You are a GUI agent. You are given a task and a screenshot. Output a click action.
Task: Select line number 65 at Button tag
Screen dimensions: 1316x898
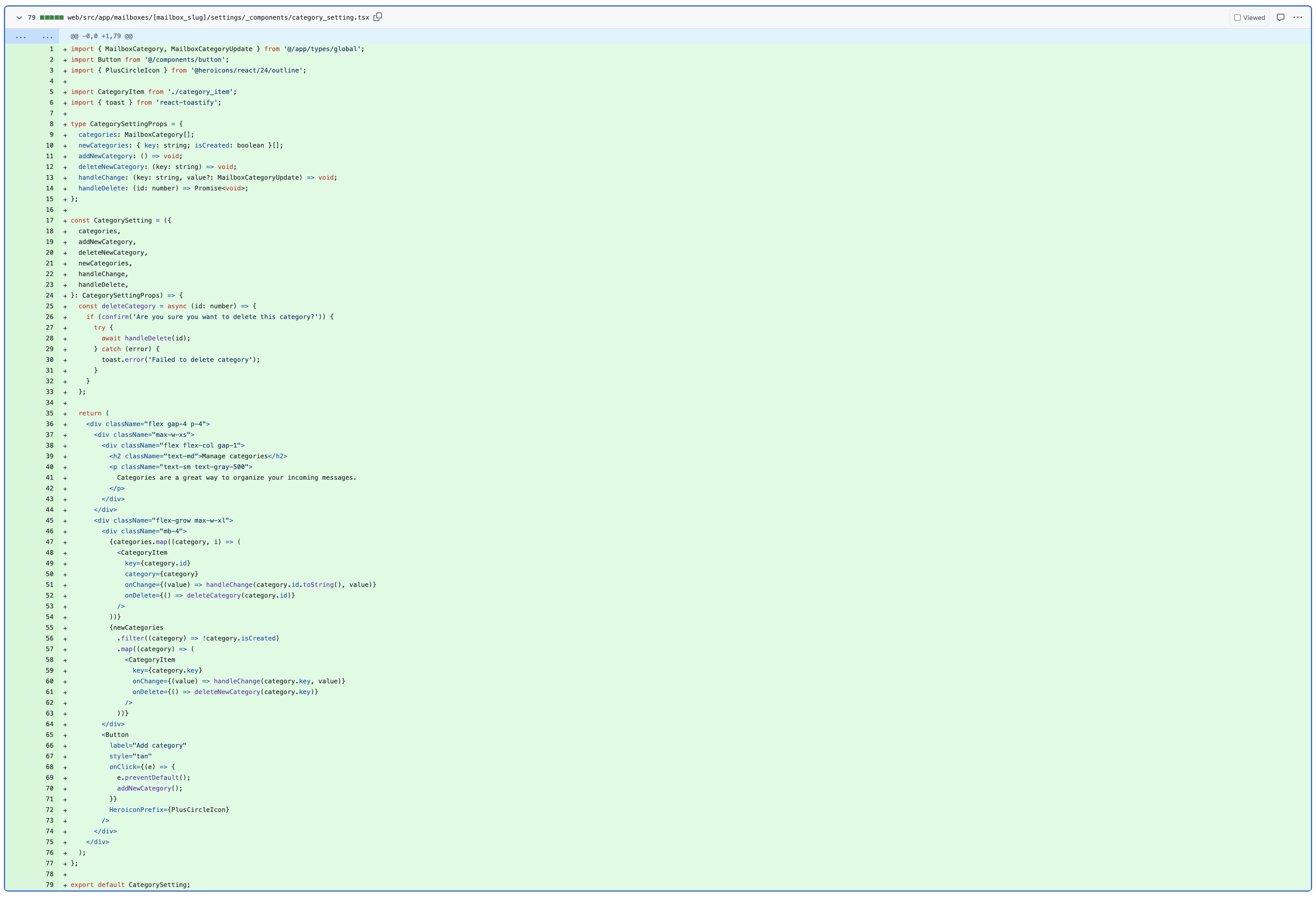pyautogui.click(x=49, y=735)
